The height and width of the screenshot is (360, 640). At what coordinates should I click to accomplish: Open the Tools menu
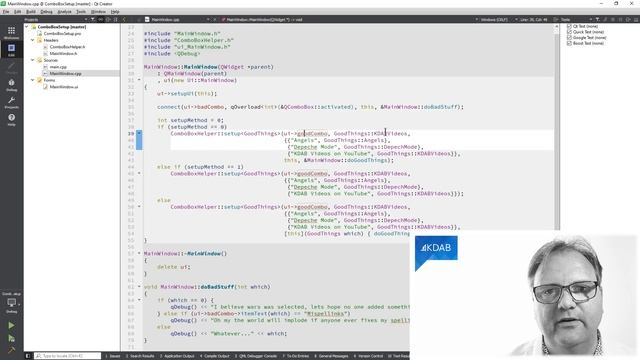click(81, 12)
